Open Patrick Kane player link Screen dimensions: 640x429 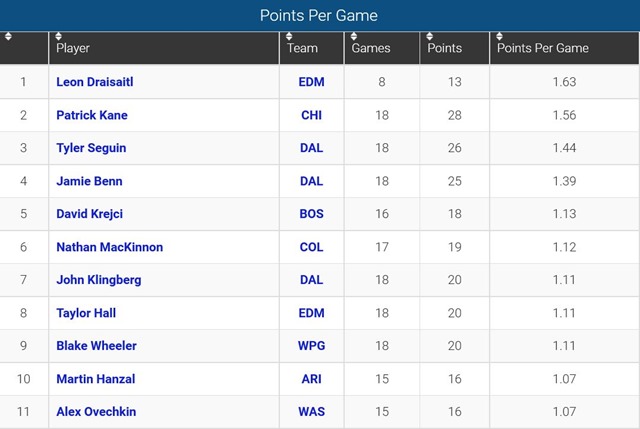tap(92, 115)
